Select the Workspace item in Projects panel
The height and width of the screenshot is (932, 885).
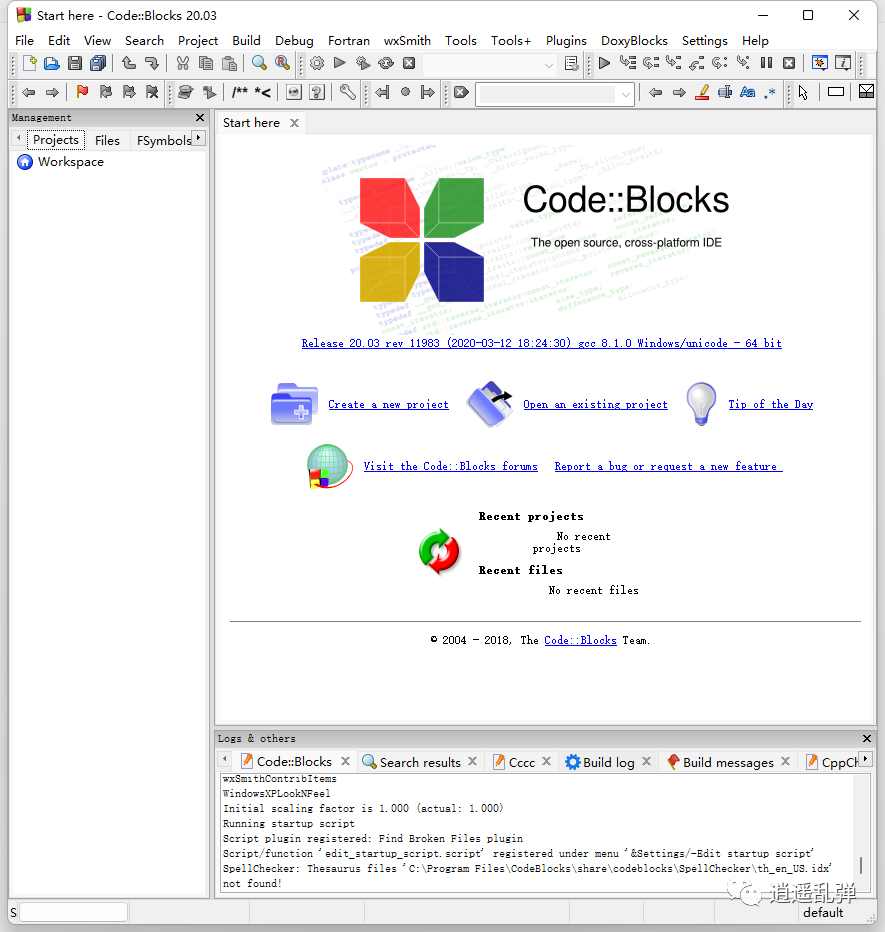tap(69, 161)
